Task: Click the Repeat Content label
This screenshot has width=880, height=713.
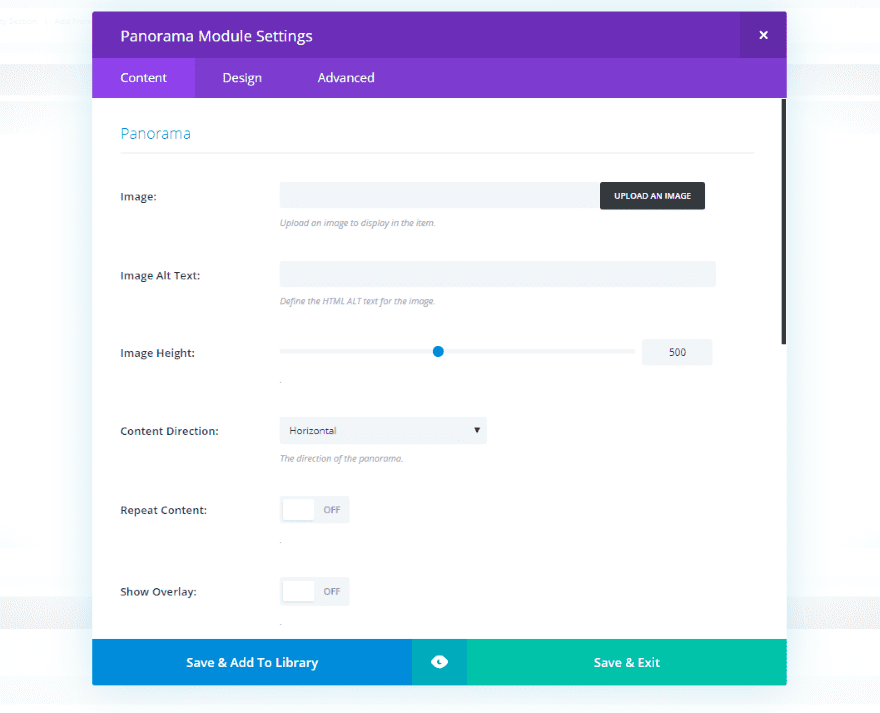Action: (163, 510)
